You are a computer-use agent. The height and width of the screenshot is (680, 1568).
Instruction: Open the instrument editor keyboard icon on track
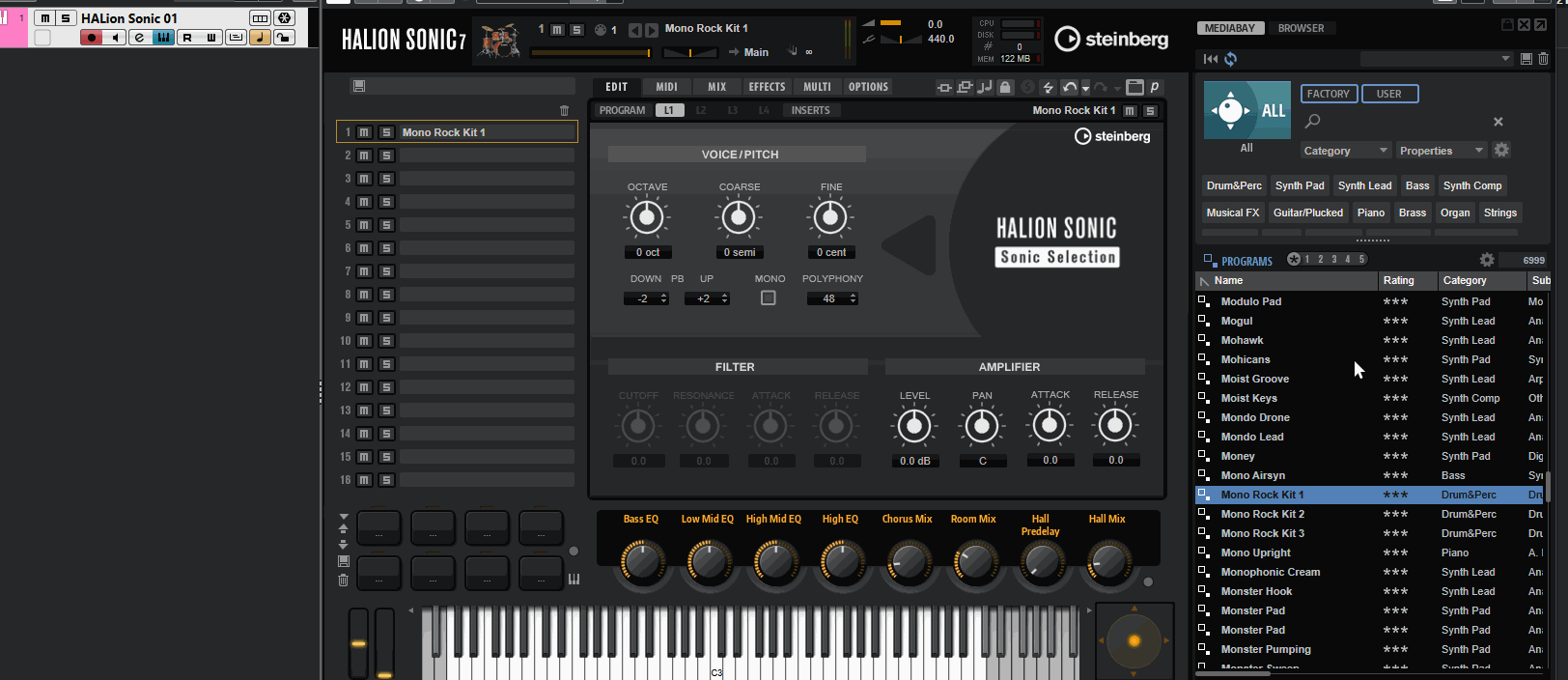coord(163,38)
